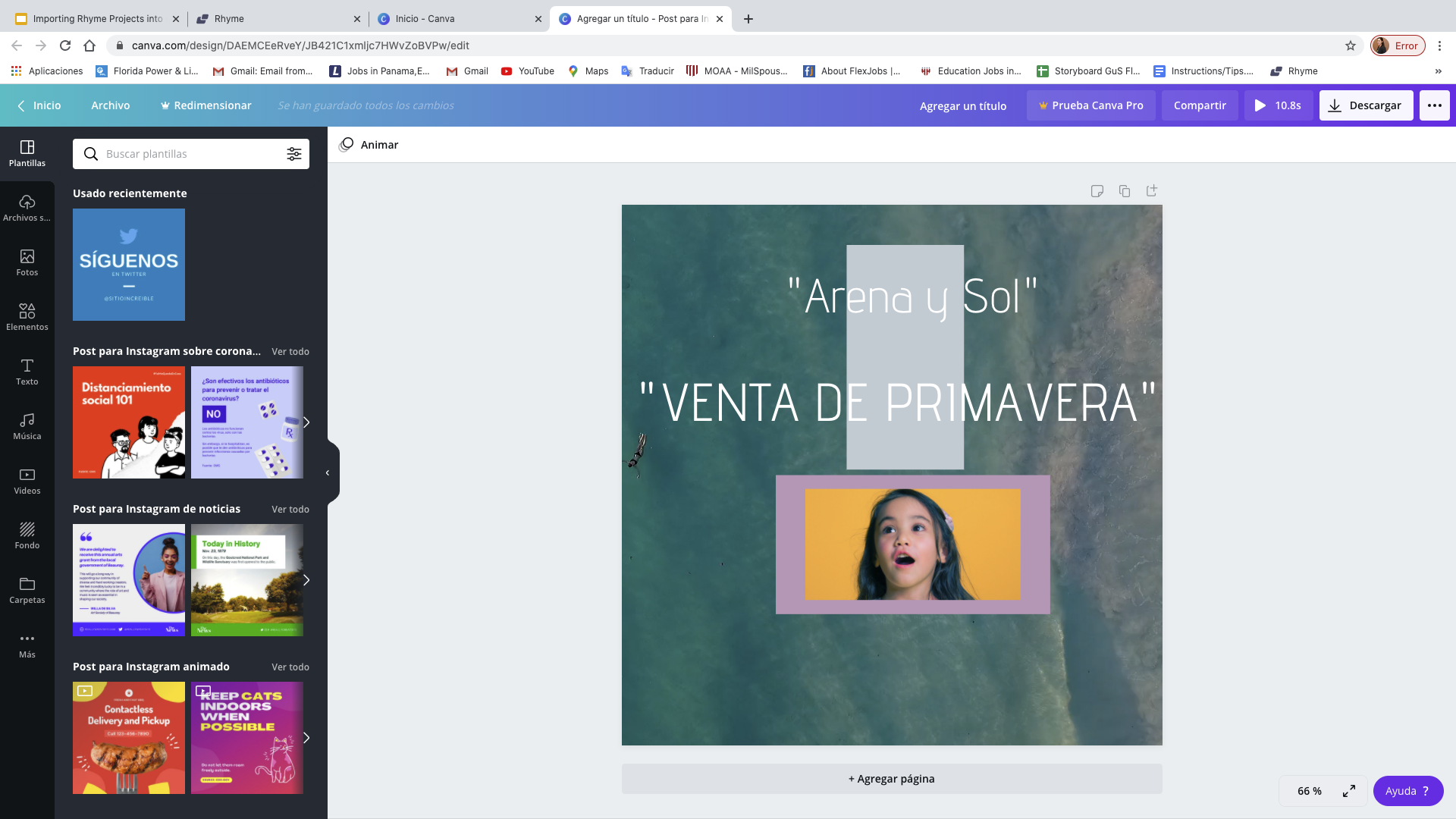Viewport: 1456px width, 819px height.
Task: Open the Fotos sidebar panel
Action: point(27,262)
